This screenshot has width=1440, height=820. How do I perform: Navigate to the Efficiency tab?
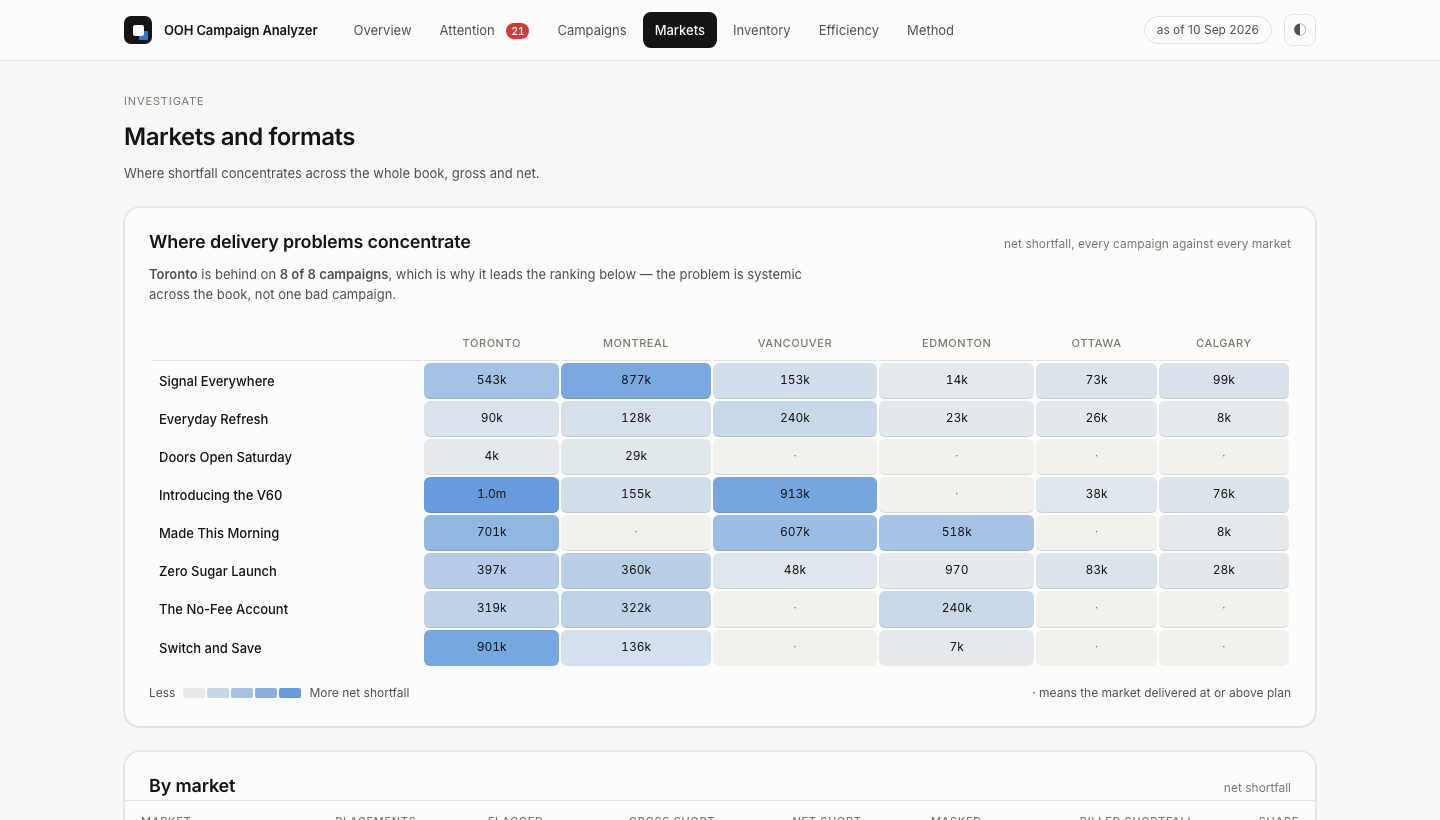(x=849, y=30)
